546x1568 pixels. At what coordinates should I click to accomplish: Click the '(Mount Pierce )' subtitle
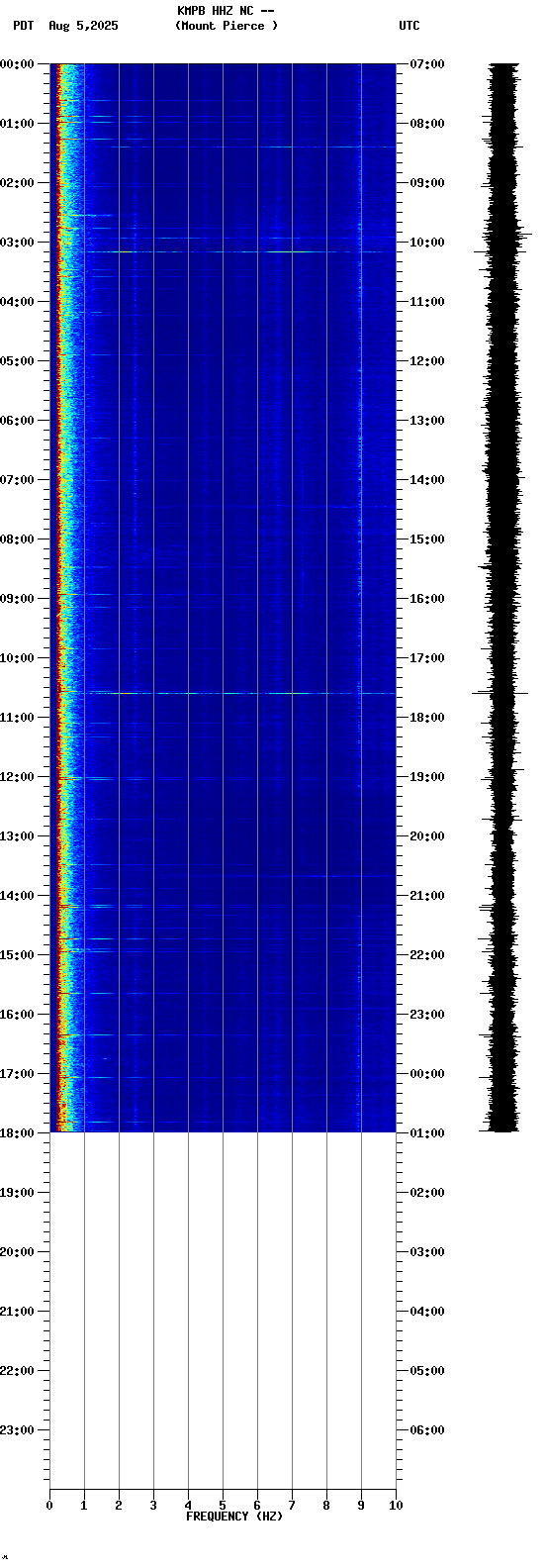pyautogui.click(x=227, y=26)
